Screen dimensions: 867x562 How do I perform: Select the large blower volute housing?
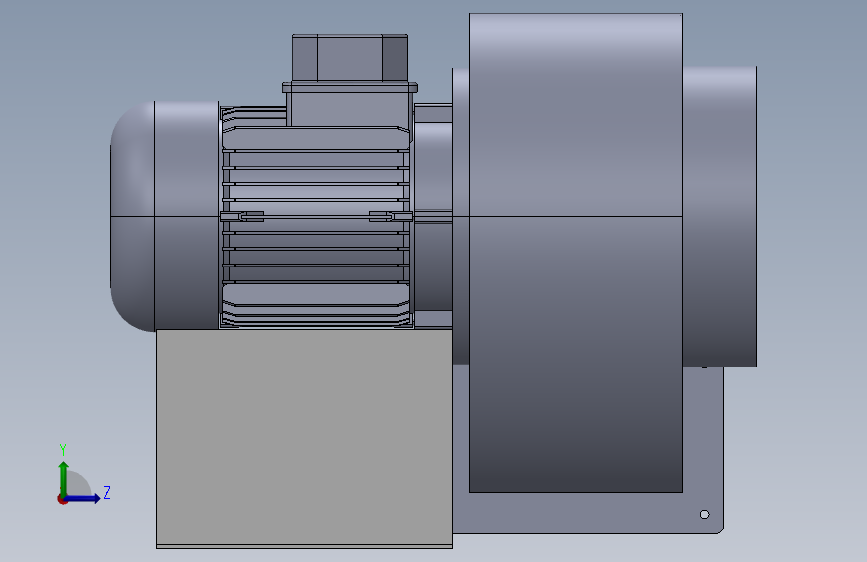coord(576,253)
